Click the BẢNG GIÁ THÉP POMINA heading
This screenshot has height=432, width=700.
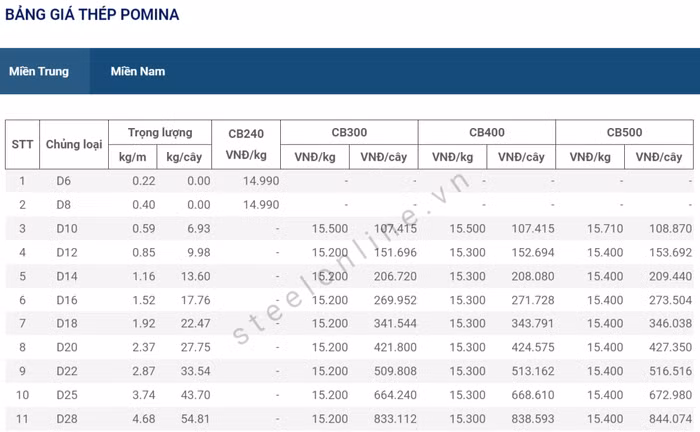click(92, 15)
